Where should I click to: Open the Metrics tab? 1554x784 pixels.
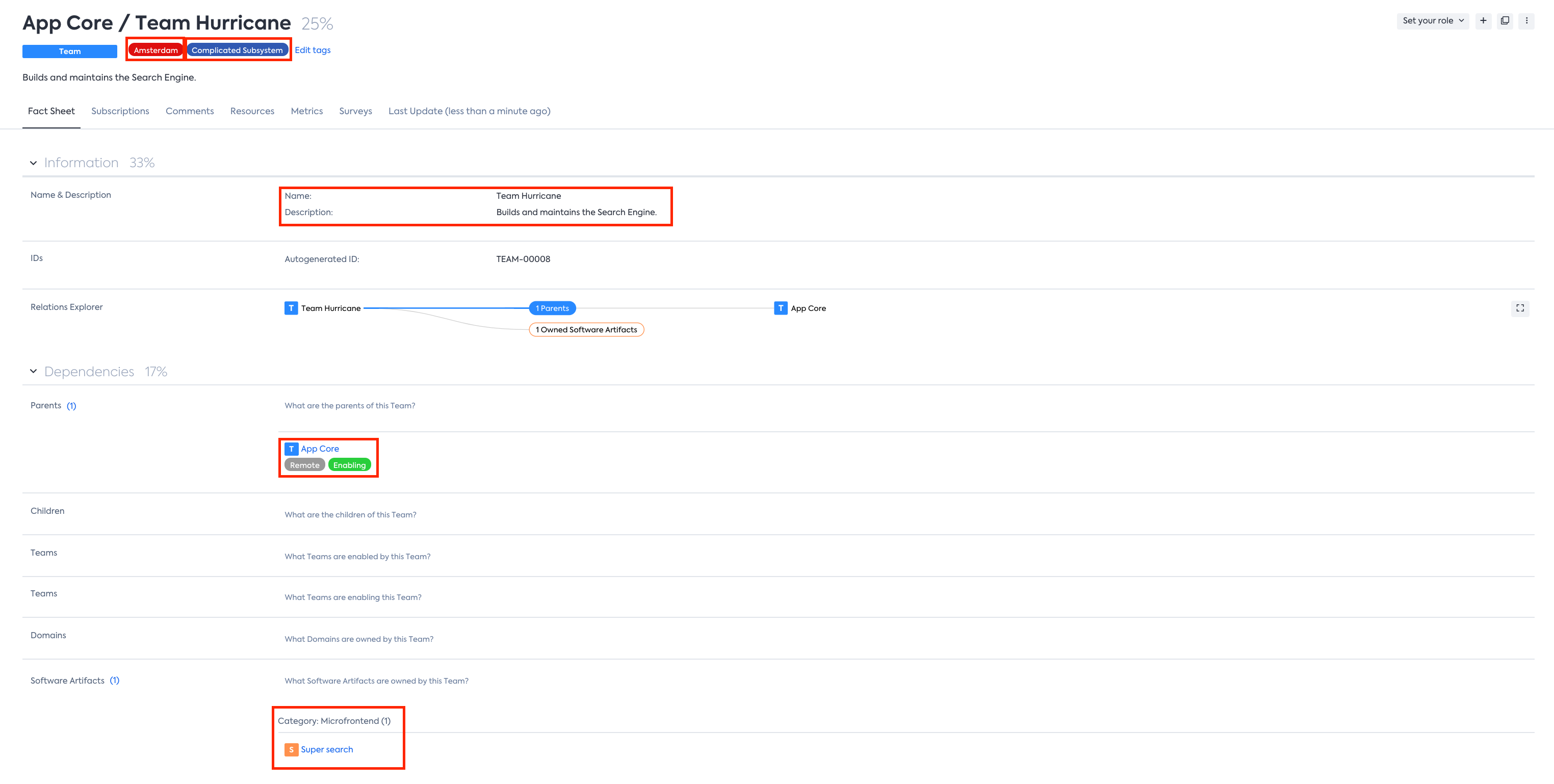(x=306, y=111)
